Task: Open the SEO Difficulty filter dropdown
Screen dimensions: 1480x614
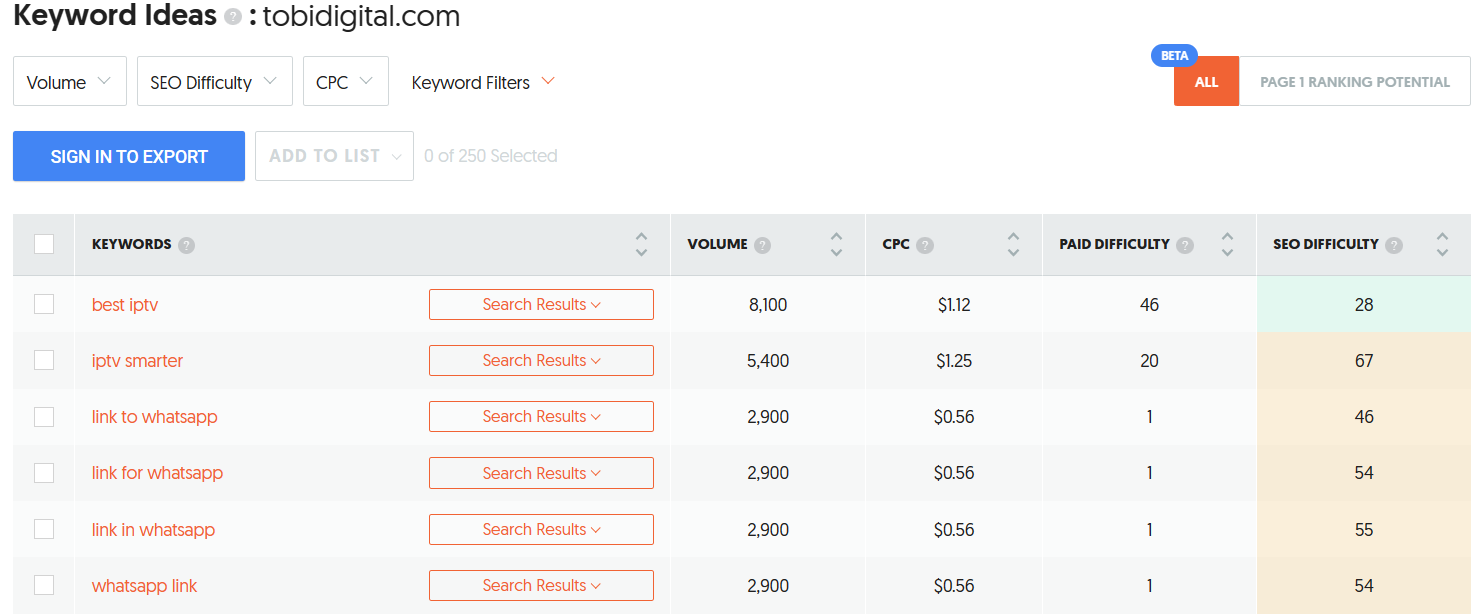Action: pos(214,82)
